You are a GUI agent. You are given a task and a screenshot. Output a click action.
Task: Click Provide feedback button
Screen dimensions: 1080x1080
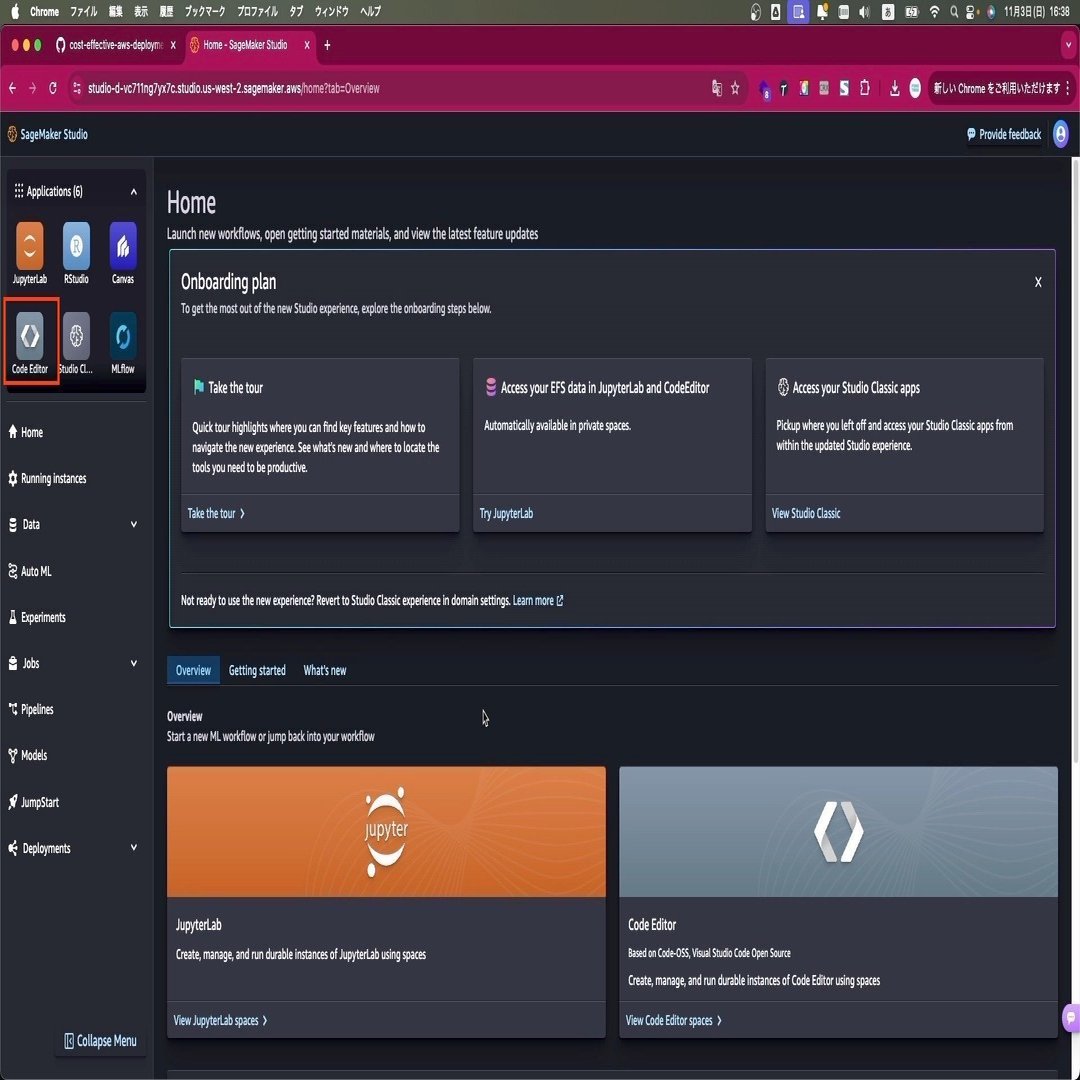1004,134
